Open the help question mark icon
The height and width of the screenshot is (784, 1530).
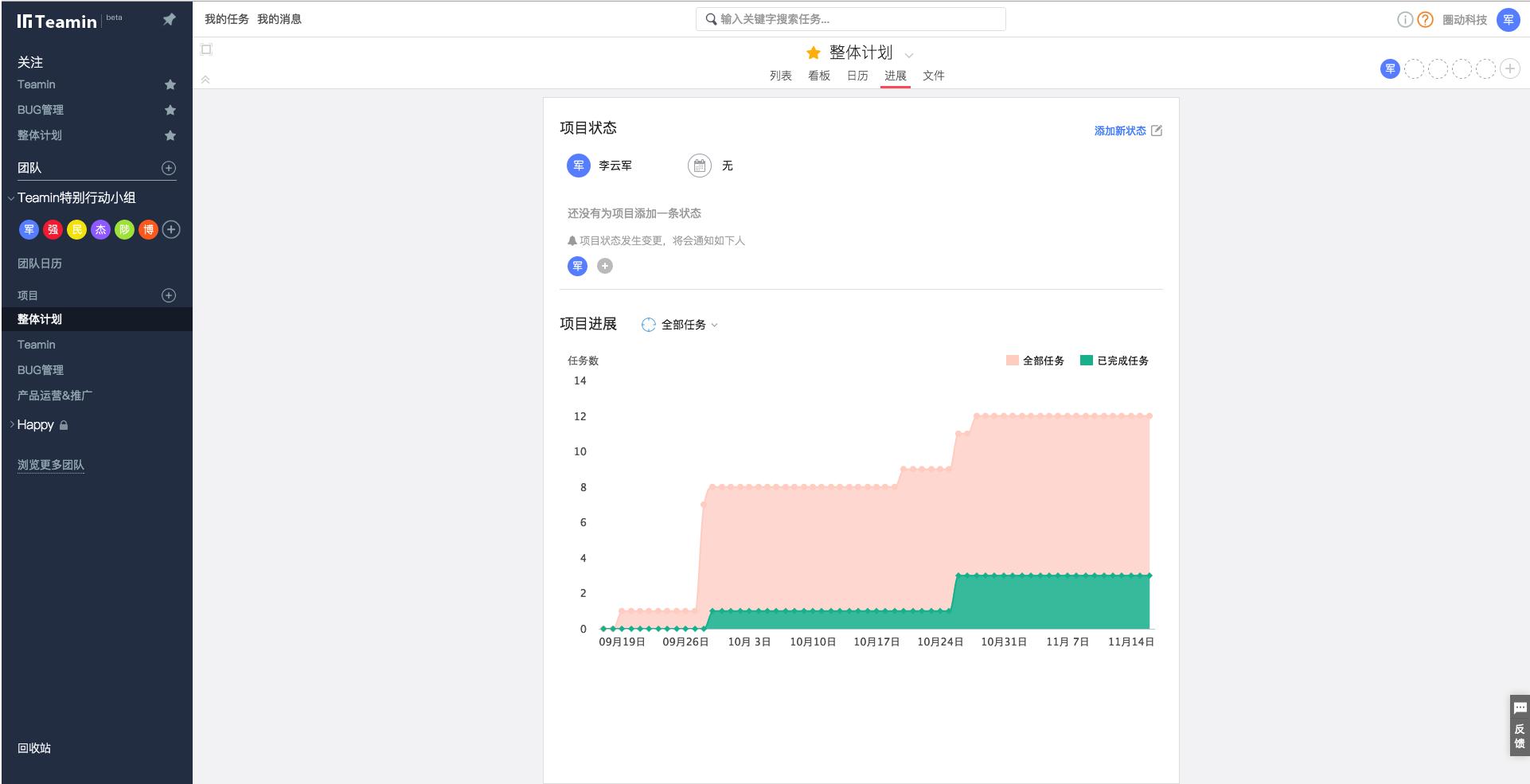point(1425,20)
